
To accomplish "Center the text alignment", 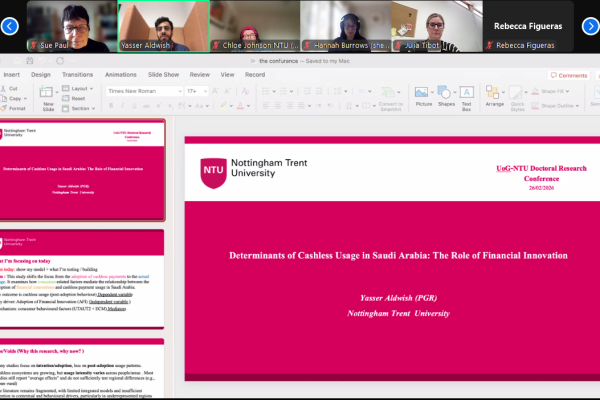I will click(x=278, y=105).
